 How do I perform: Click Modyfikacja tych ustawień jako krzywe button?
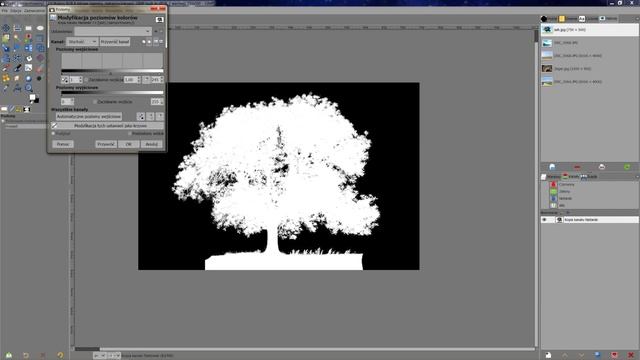tap(108, 126)
